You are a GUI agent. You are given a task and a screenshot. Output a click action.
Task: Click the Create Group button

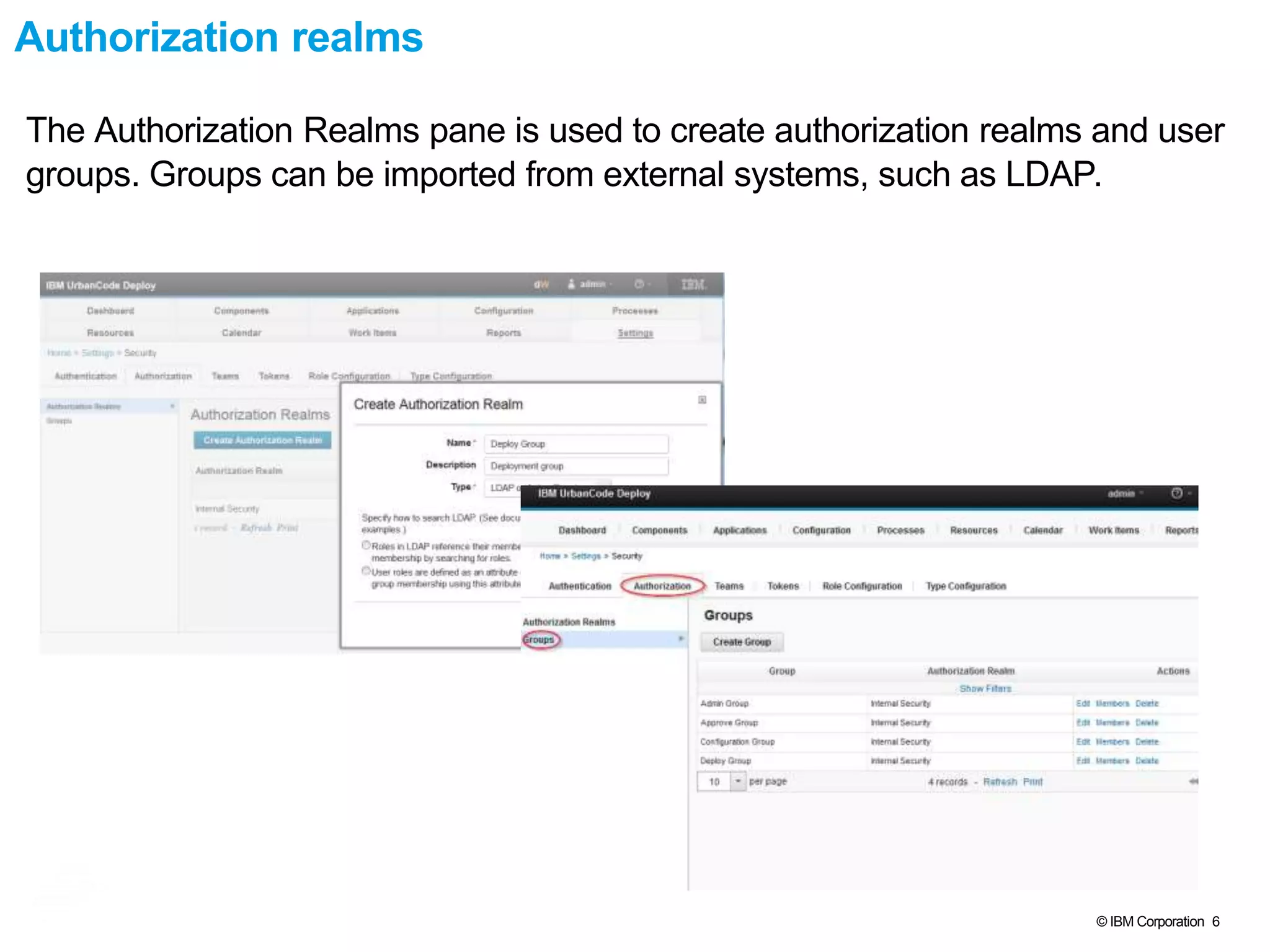click(x=742, y=642)
